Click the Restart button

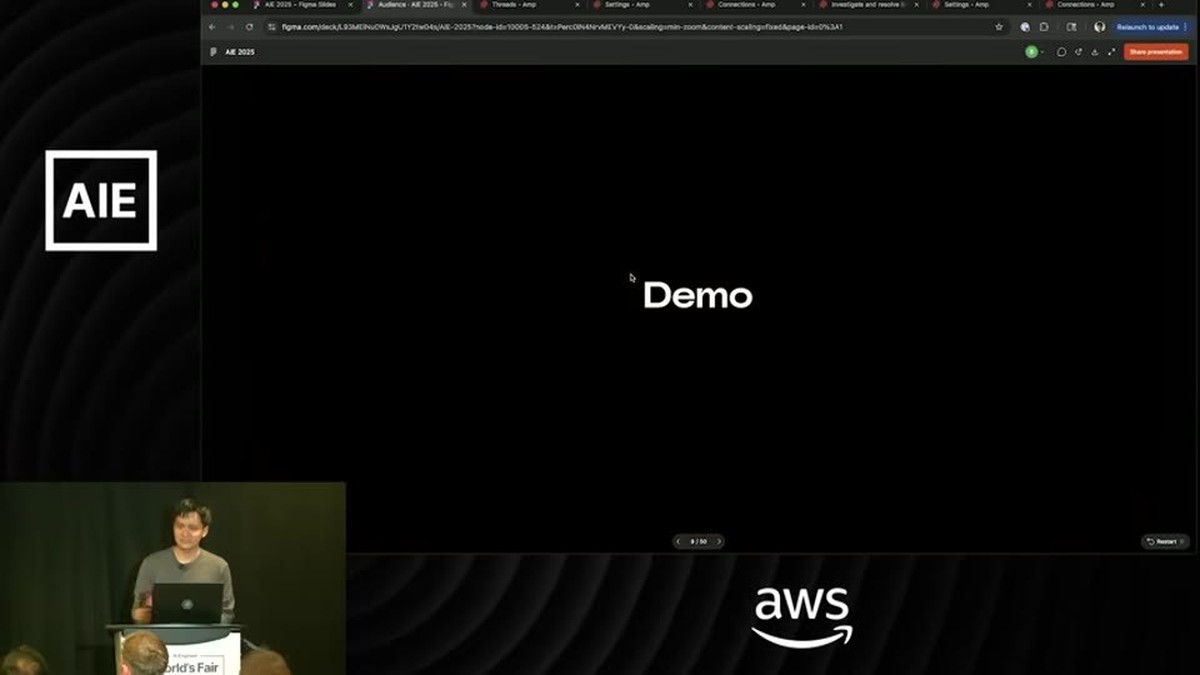pos(1165,541)
